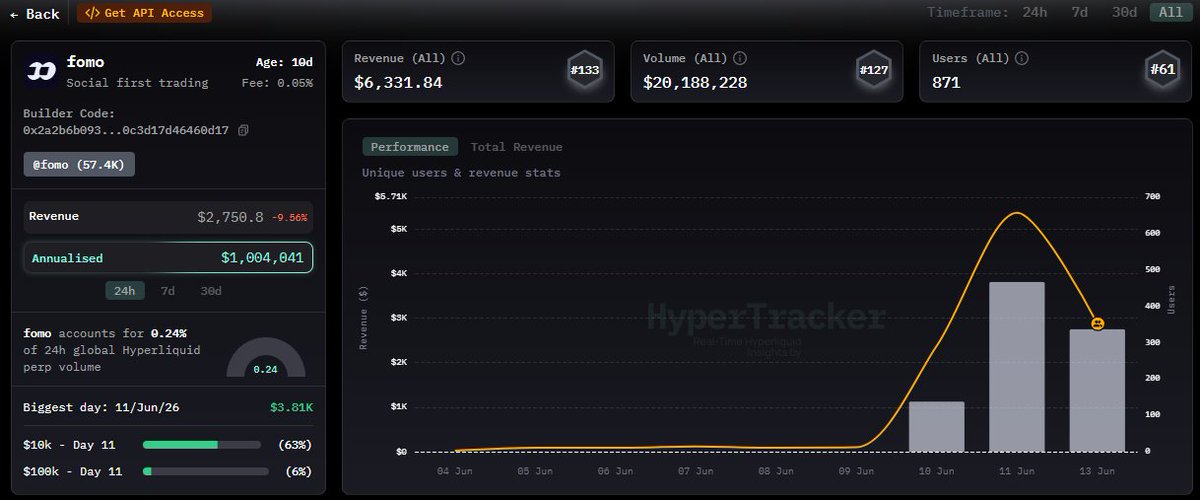
Task: Click the 0.24 volume share gauge
Action: [x=265, y=358]
